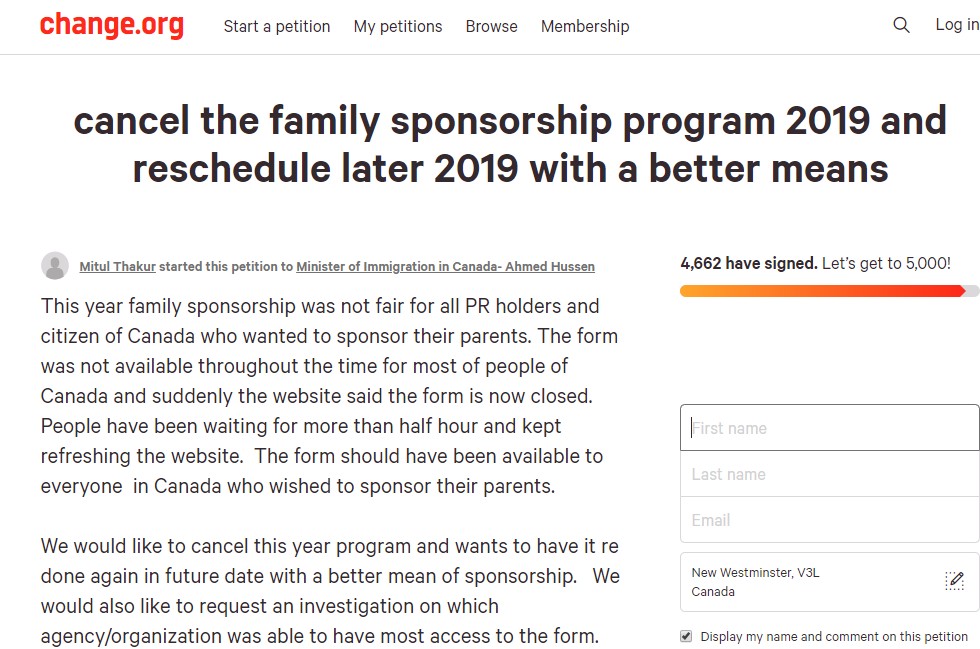Open the Browse menu item
This screenshot has height=649, width=980.
pos(491,26)
